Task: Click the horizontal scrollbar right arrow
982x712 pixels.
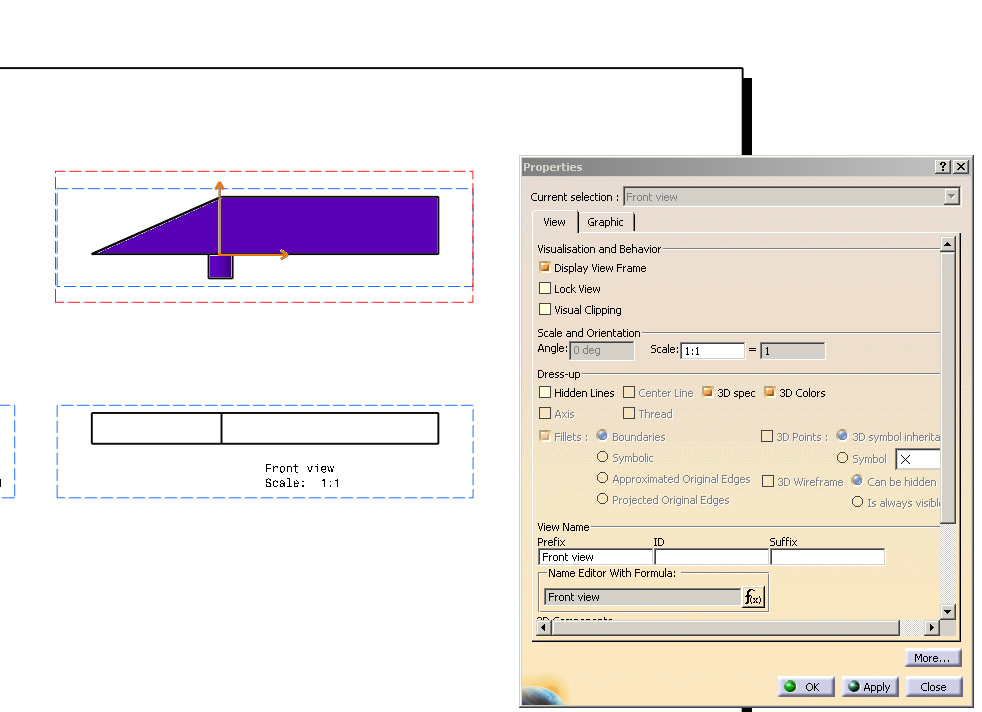Action: pyautogui.click(x=932, y=627)
